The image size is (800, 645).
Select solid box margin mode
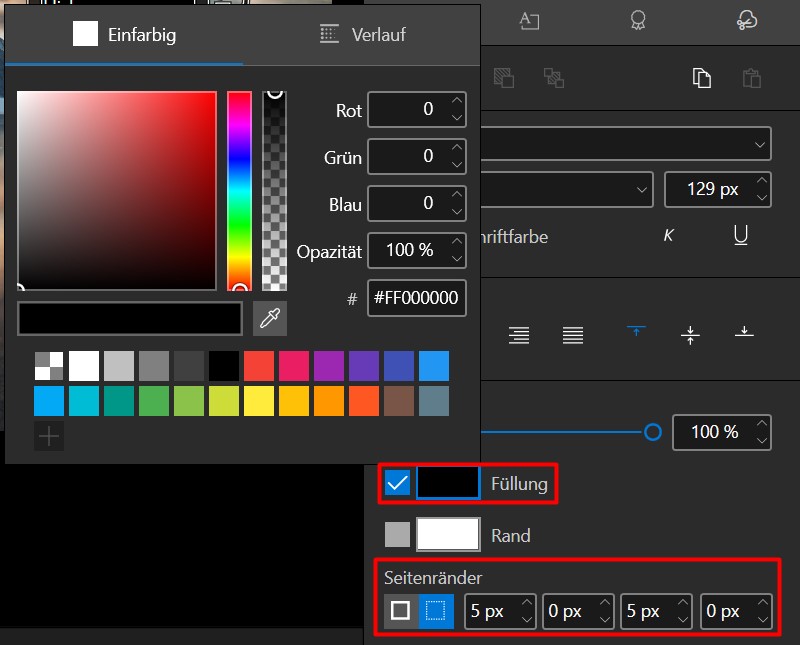401,611
